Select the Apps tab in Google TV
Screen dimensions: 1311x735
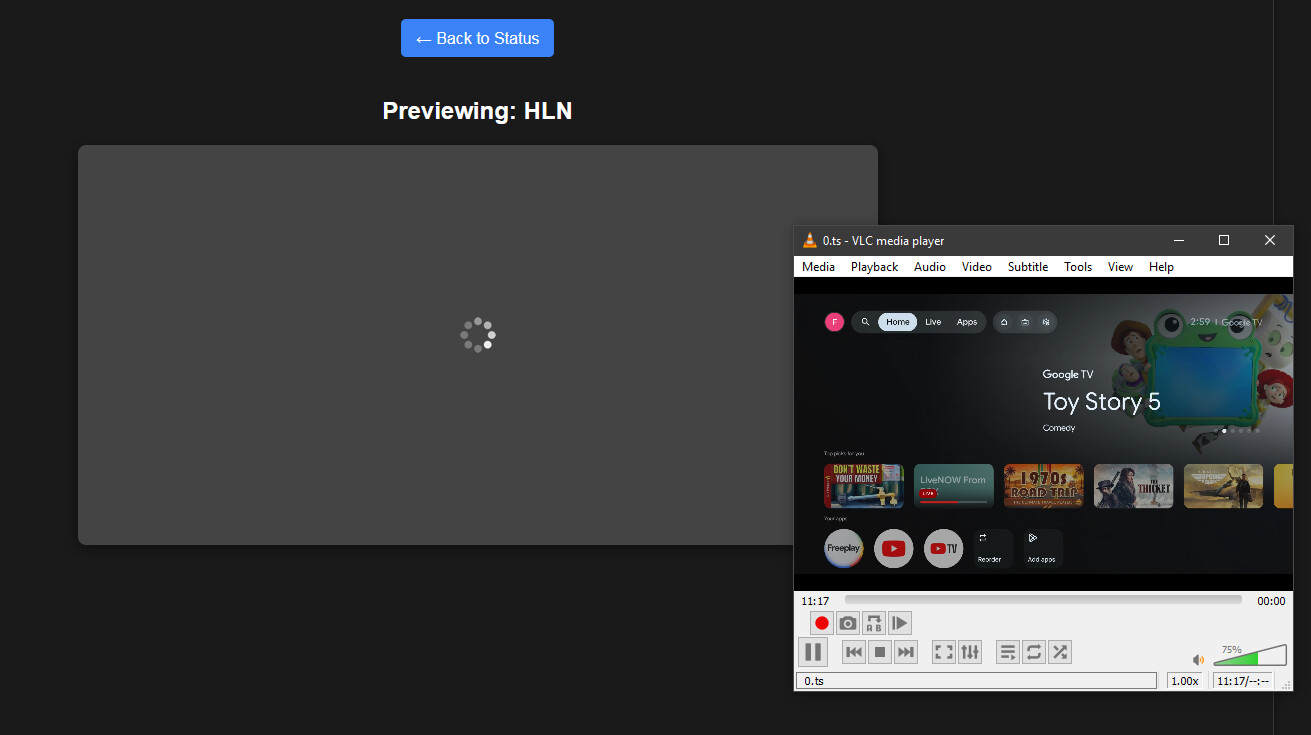(967, 322)
